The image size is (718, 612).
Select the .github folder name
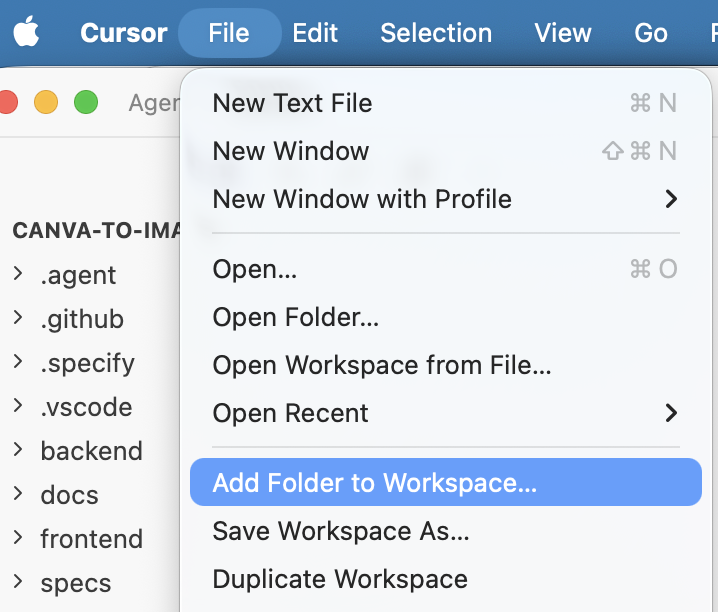[82, 319]
